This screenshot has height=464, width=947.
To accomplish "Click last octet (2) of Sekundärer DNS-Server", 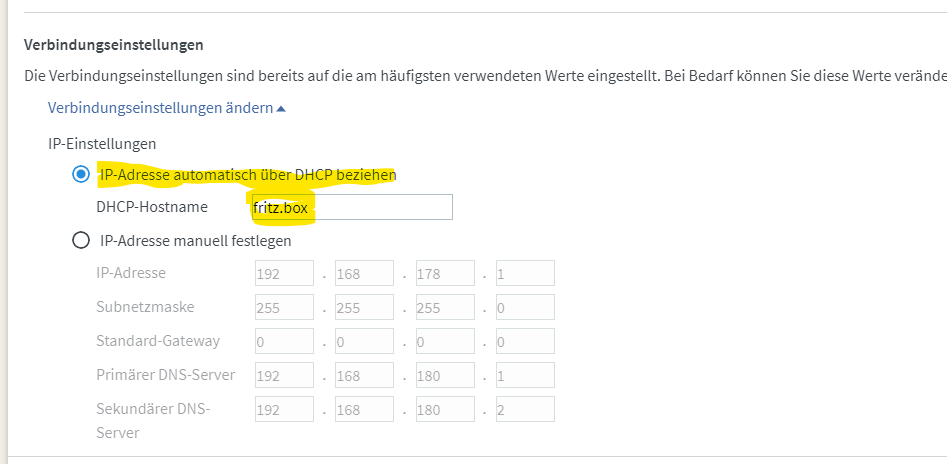I will tap(524, 409).
